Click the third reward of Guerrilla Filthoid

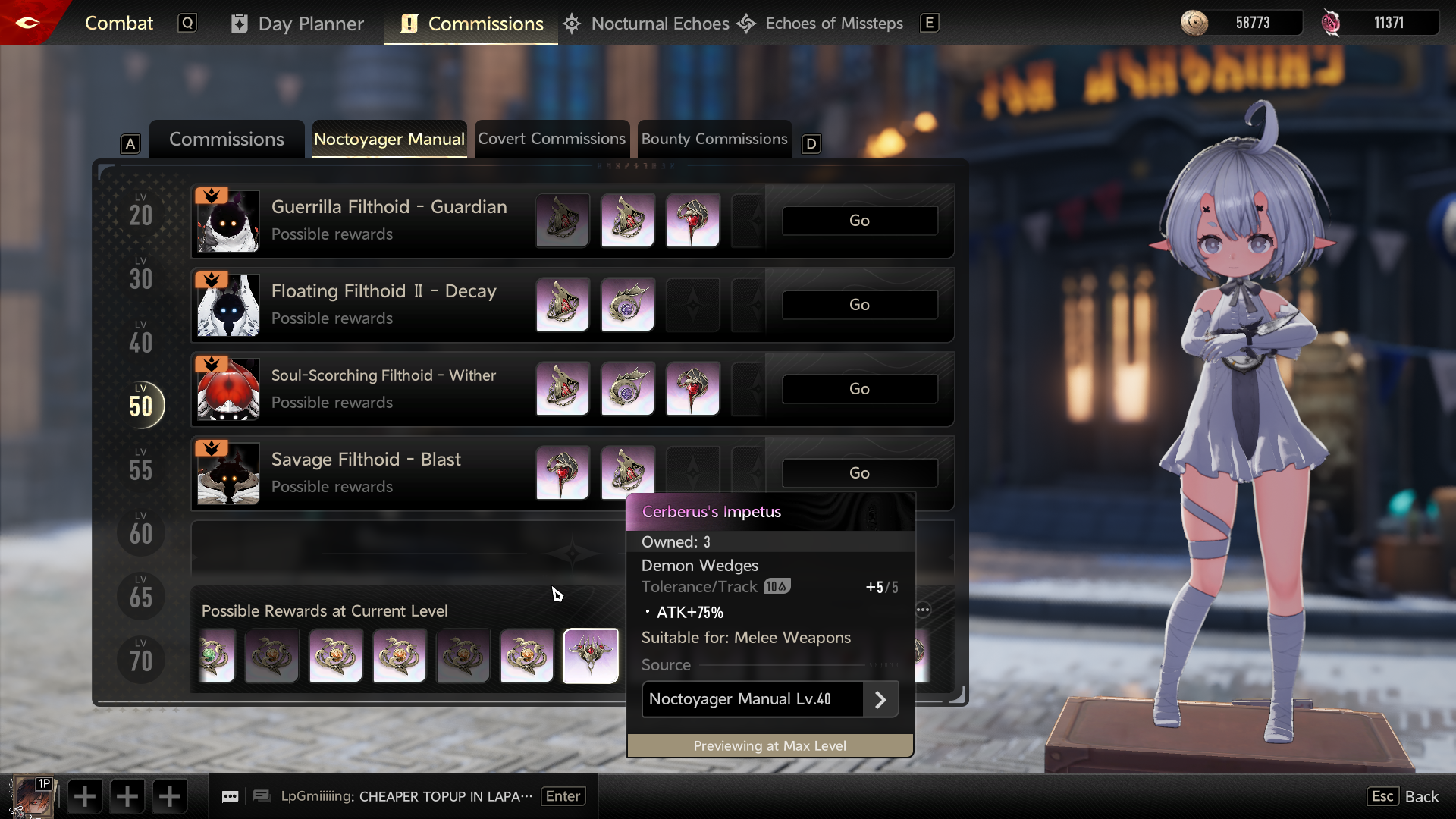click(x=693, y=221)
